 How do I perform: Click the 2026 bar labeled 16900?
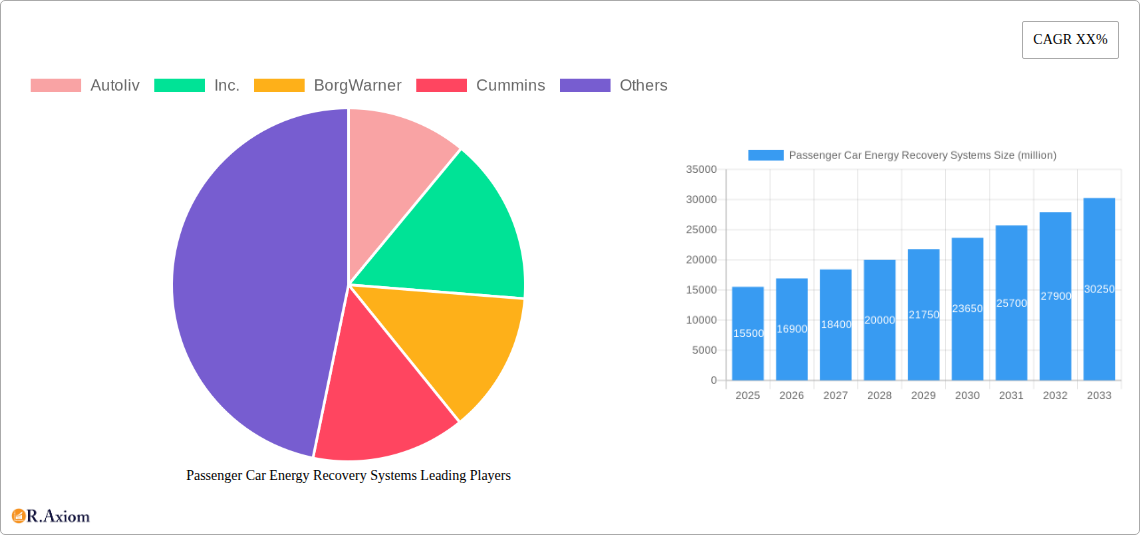(x=792, y=329)
